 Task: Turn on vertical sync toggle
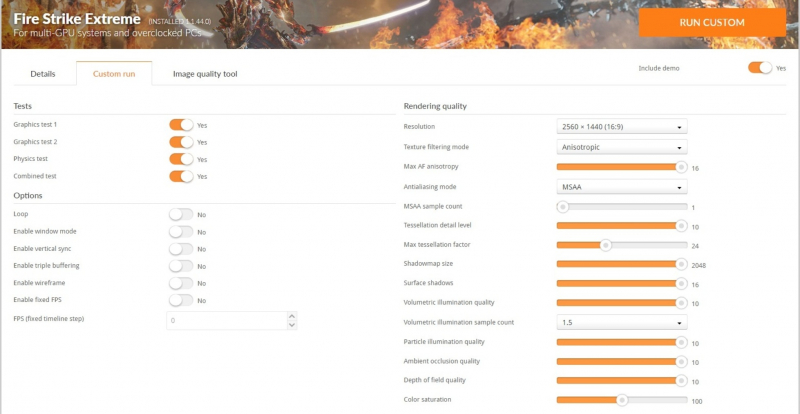coord(181,249)
